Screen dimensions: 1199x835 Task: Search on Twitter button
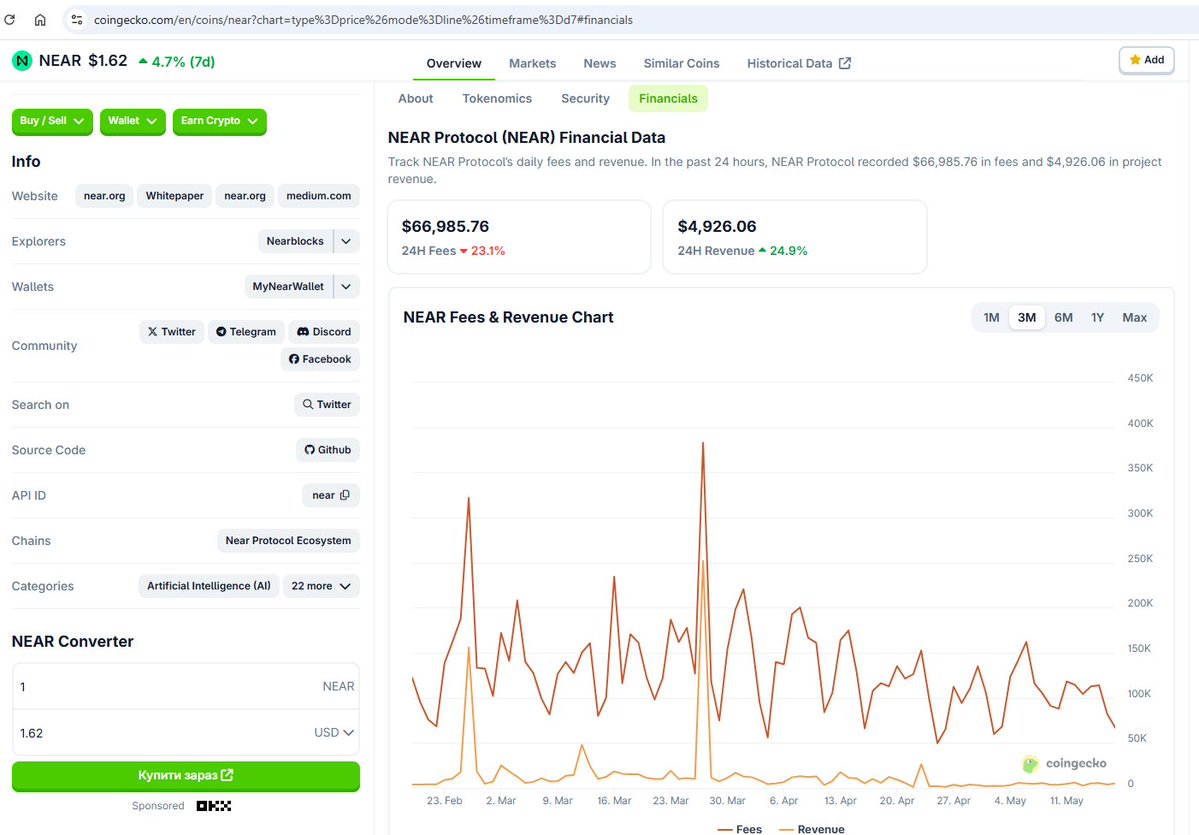(327, 405)
